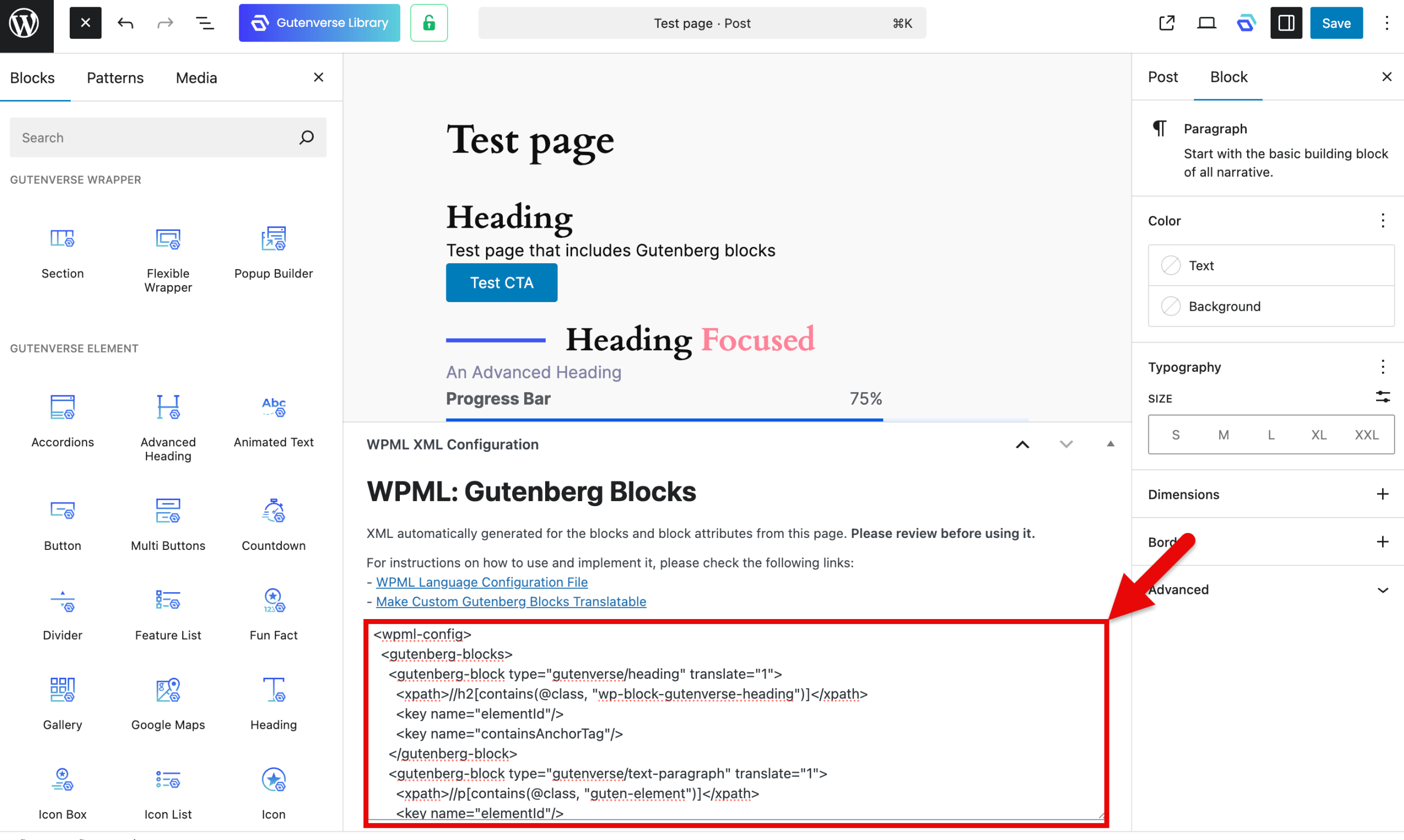Select font size M
The image size is (1404, 840).
point(1224,435)
